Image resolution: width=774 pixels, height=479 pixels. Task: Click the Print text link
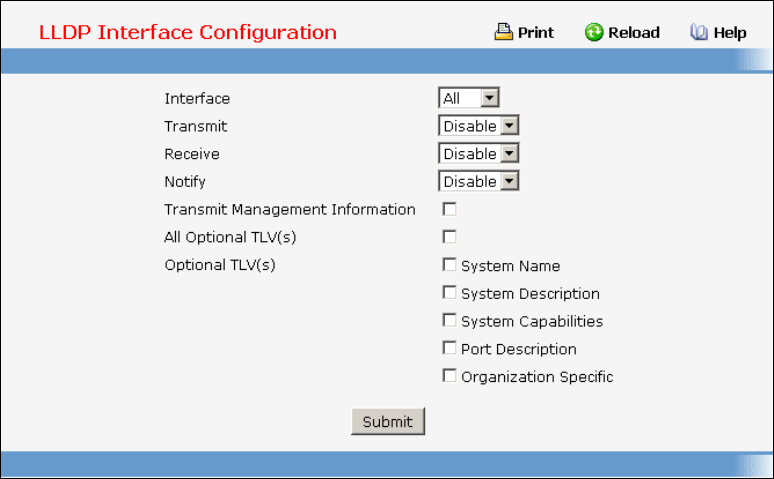pyautogui.click(x=536, y=33)
